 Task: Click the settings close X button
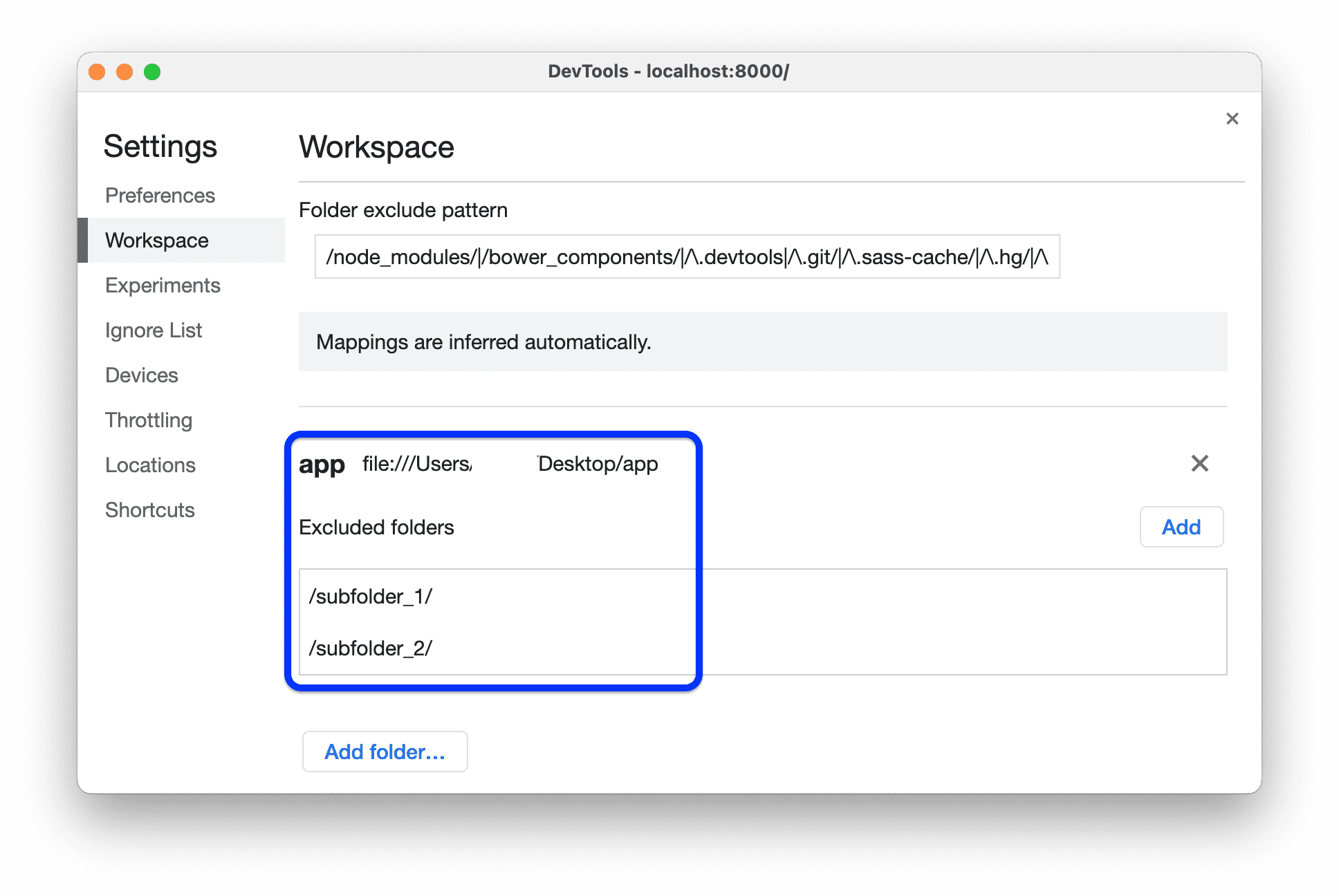pos(1232,118)
